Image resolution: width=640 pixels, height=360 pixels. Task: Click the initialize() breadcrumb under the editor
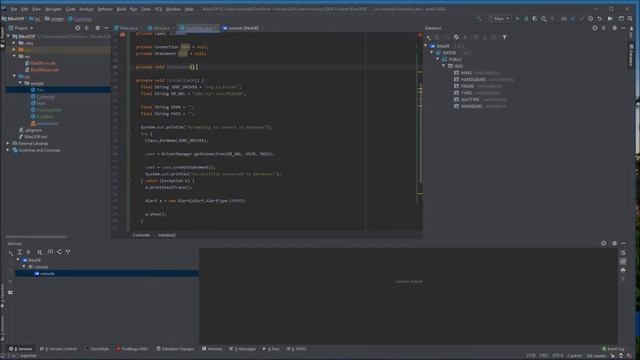pos(167,236)
